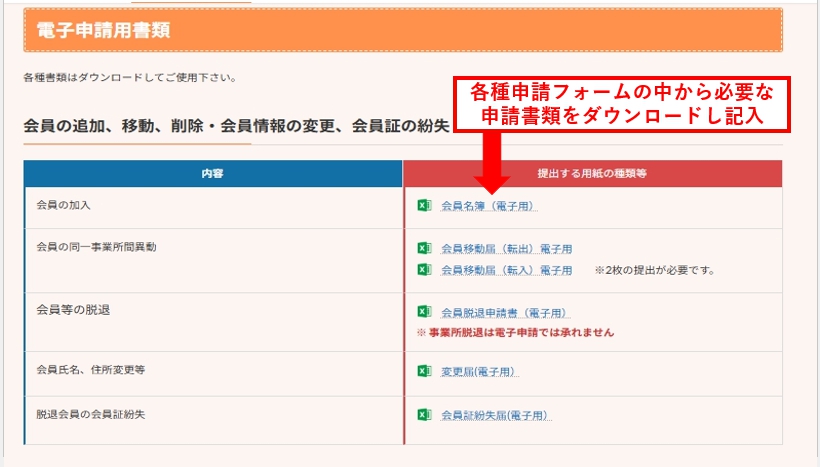Click the orange 電子申請用書類 banner

[x=402, y=30]
